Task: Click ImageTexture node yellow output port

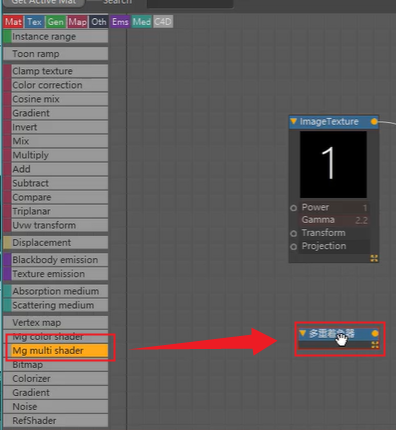Action: (x=374, y=122)
